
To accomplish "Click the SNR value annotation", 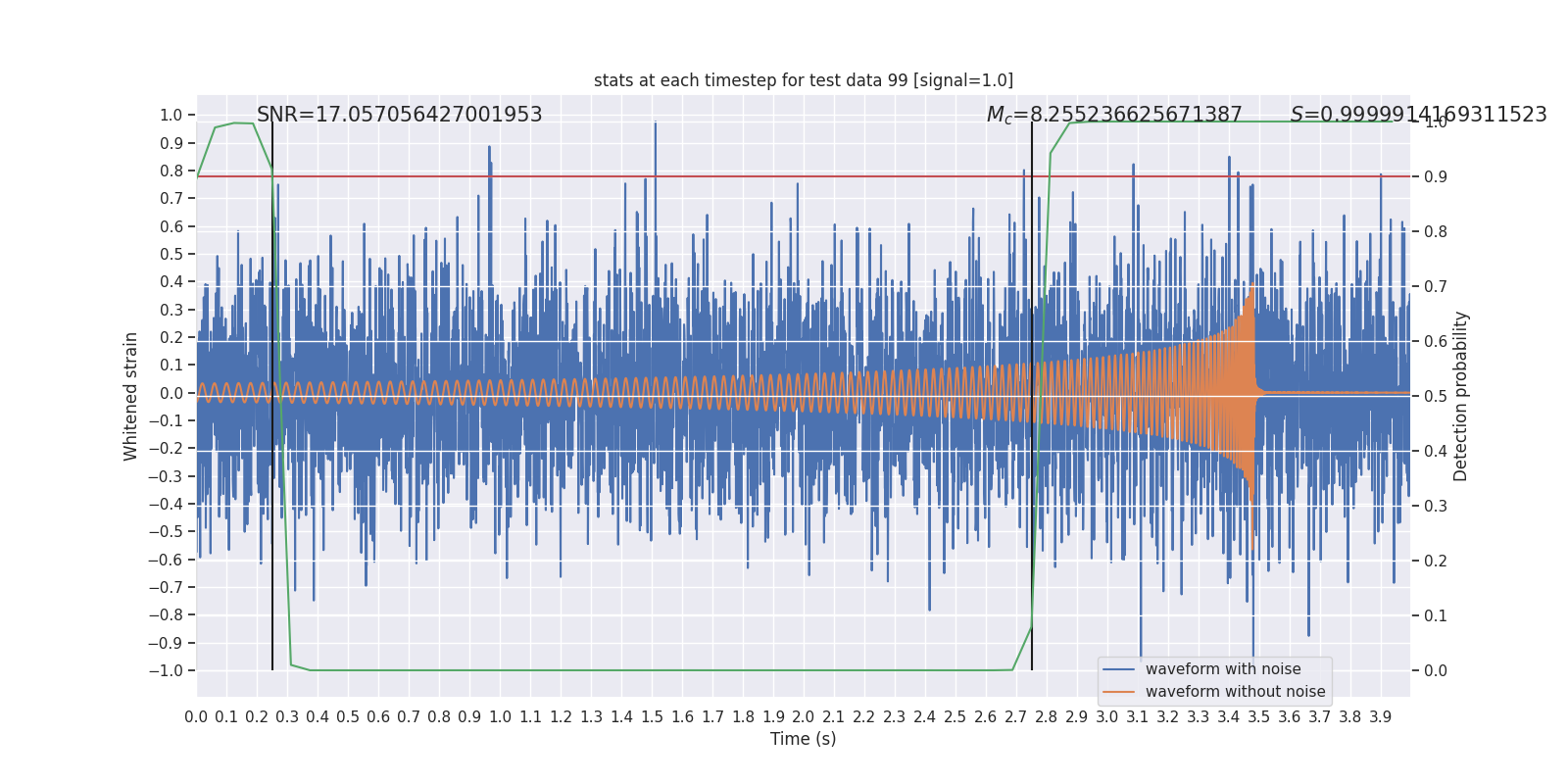I will (399, 115).
